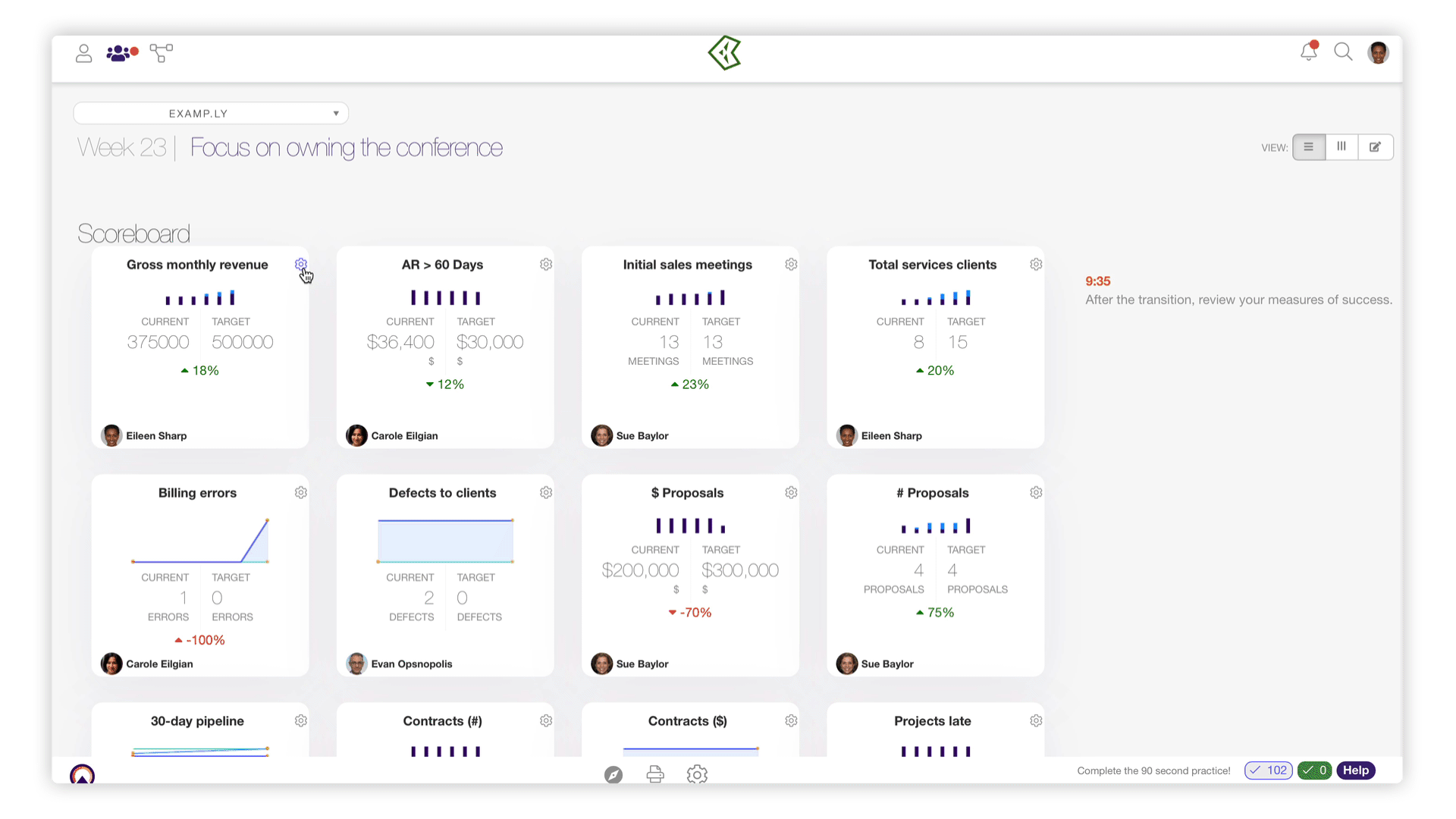Open AR > 60 Days card settings gear
Screen dimensions: 1456x819
(x=546, y=265)
